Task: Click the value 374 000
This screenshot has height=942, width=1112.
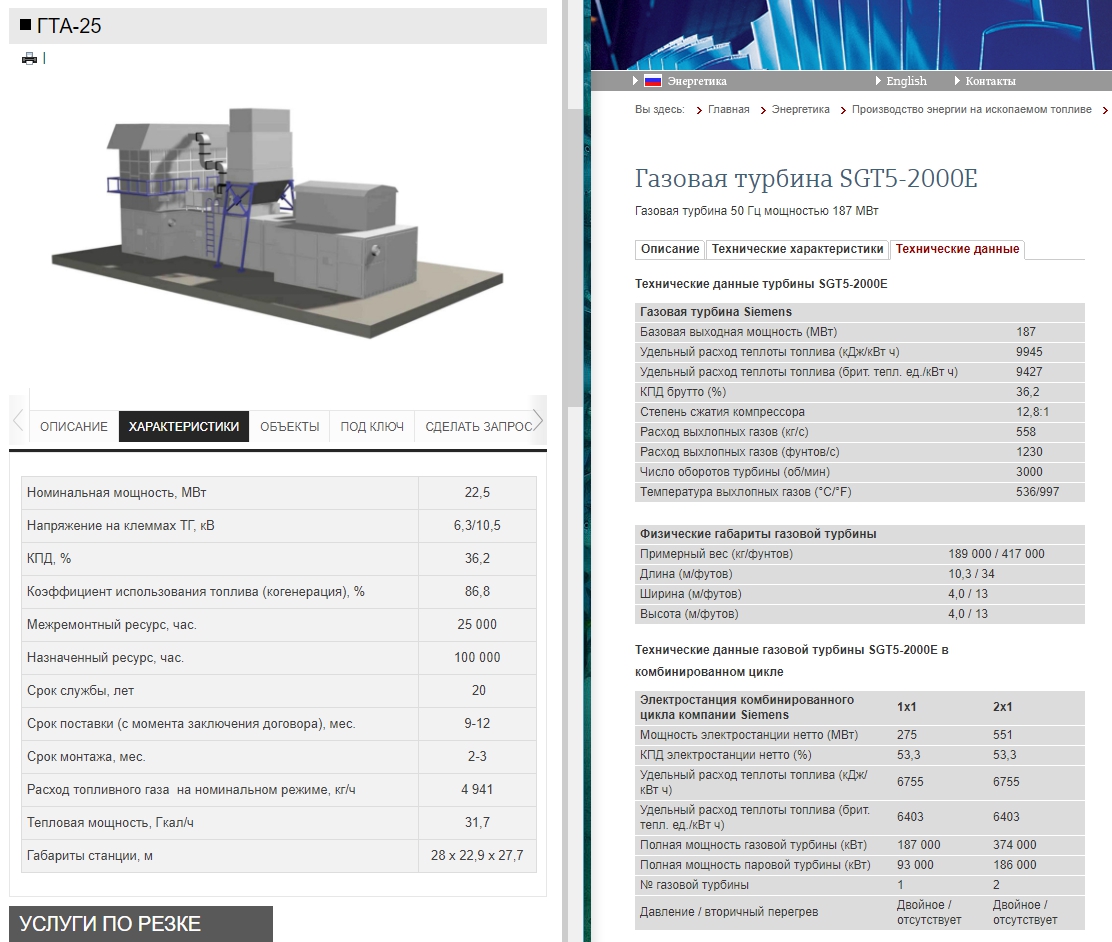Action: point(1014,845)
